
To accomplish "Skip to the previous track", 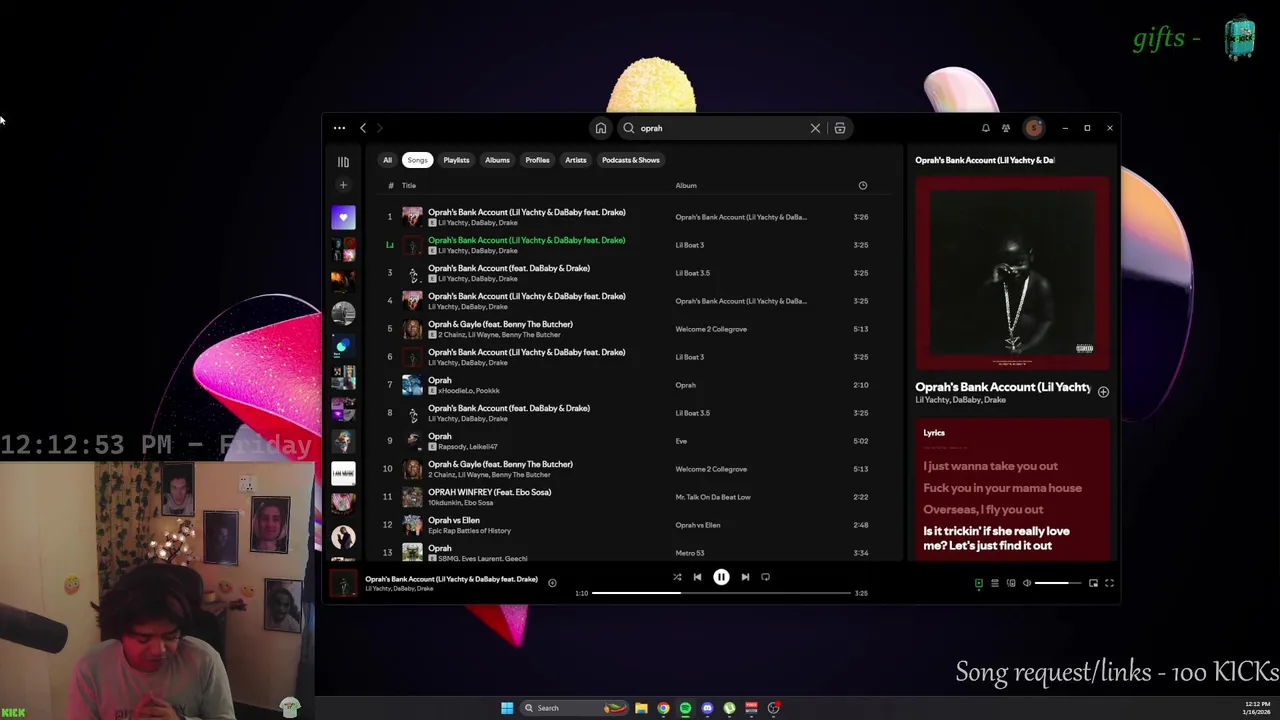I will coord(697,577).
